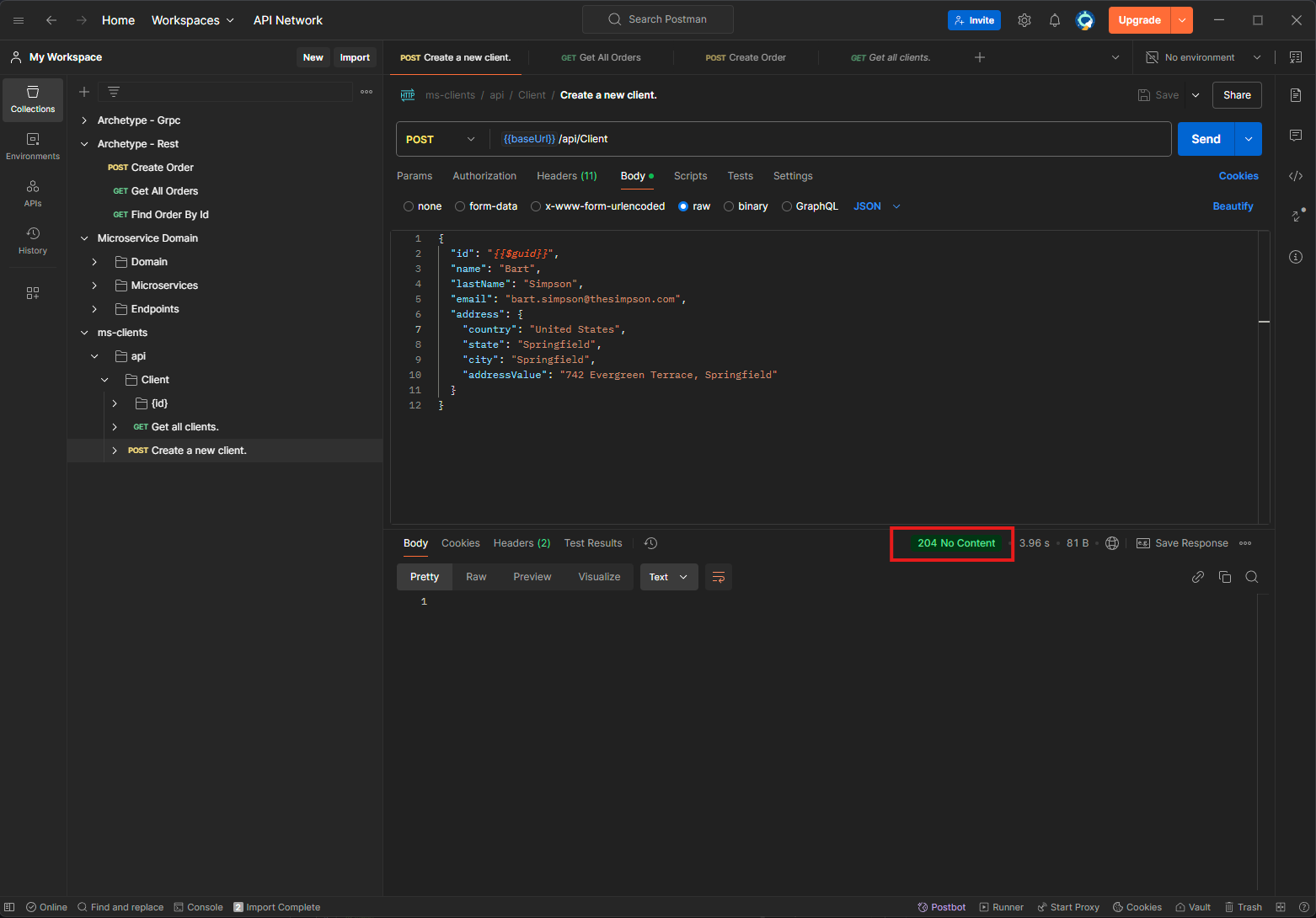Open the JSON format dropdown
This screenshot has height=918, width=1316.
coord(877,206)
